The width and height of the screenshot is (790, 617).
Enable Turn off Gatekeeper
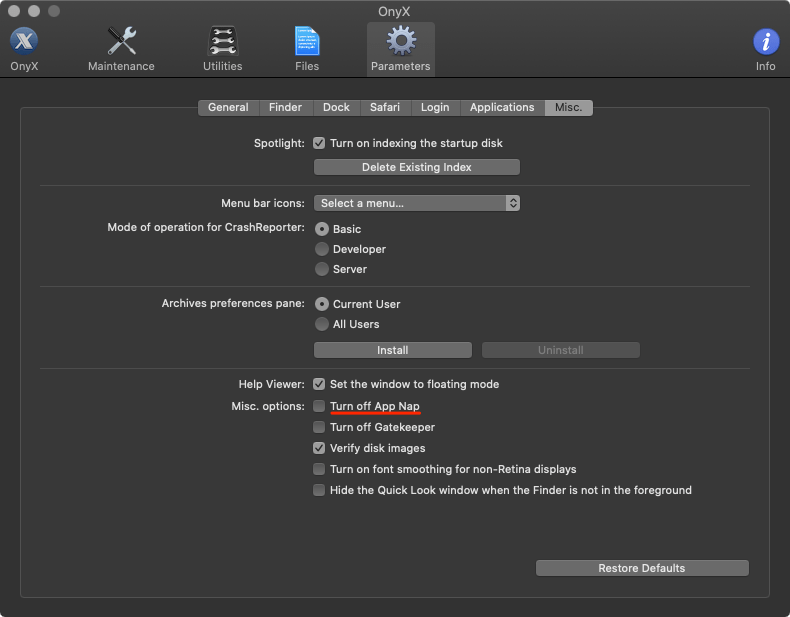pyautogui.click(x=319, y=427)
